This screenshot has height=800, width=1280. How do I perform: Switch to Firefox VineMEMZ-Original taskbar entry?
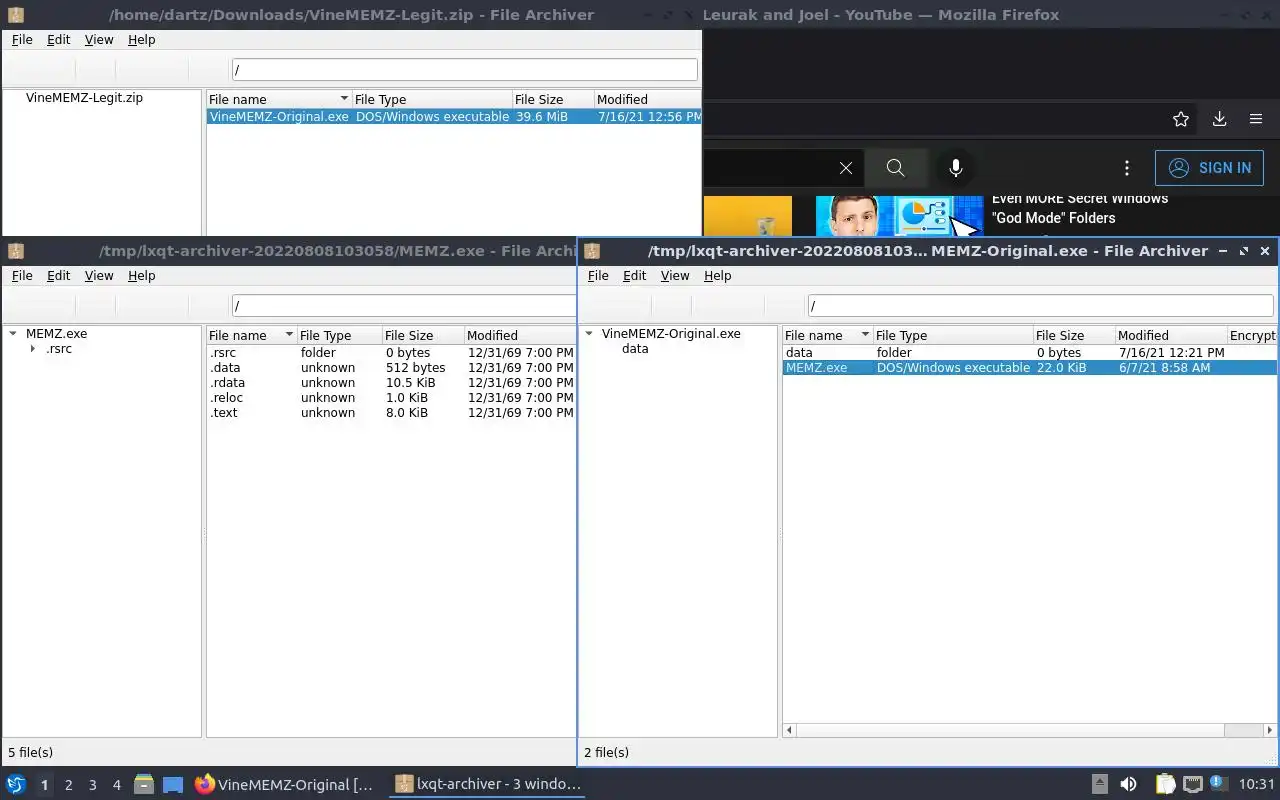(285, 784)
